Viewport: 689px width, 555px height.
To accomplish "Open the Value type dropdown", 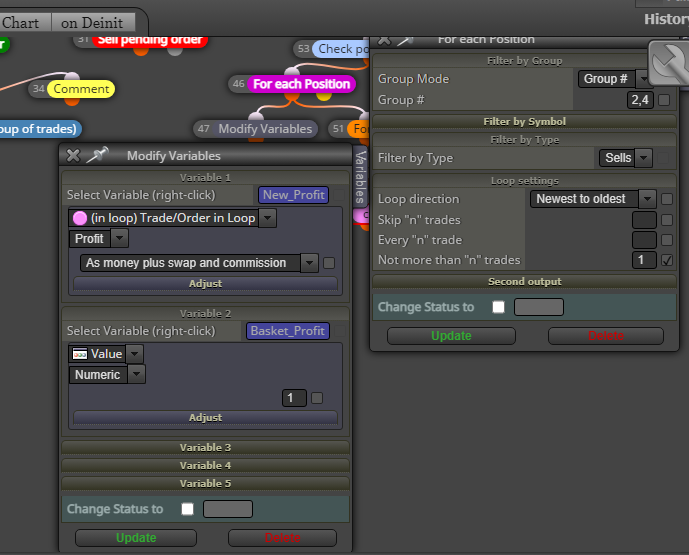I will [135, 354].
